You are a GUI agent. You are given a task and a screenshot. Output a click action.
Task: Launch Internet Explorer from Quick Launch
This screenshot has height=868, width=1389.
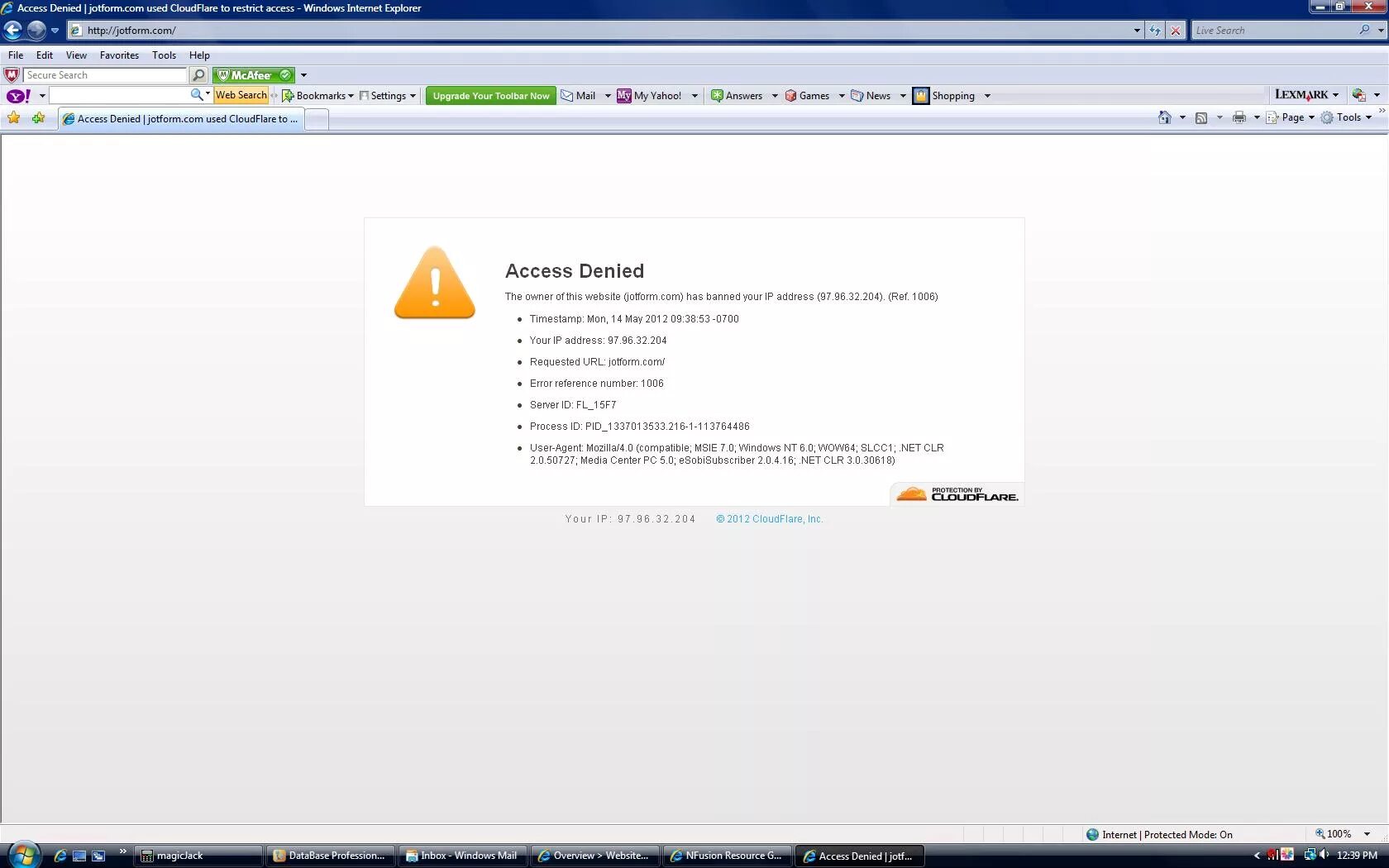(60, 856)
